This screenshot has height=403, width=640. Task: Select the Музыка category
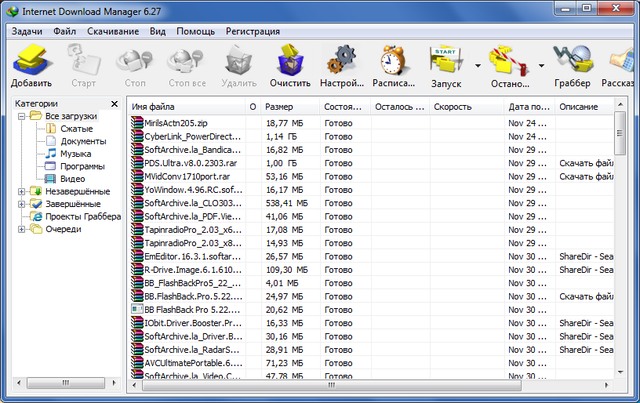point(76,154)
